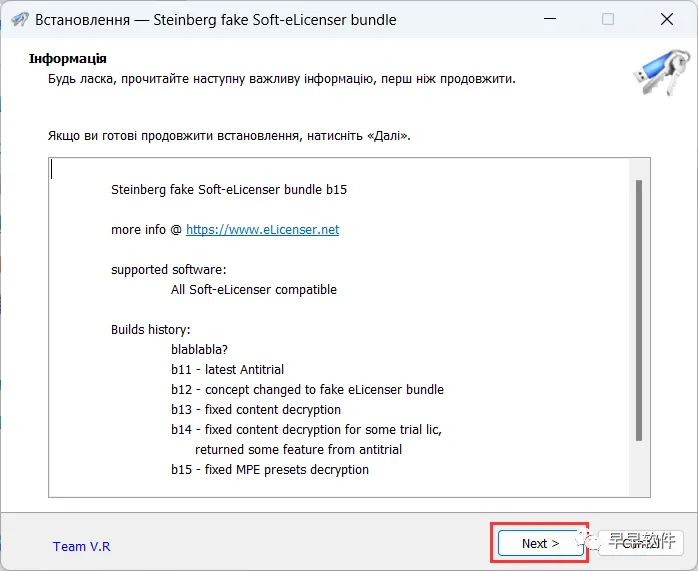Click the info box's vertical scrollbar thumb

(639, 310)
